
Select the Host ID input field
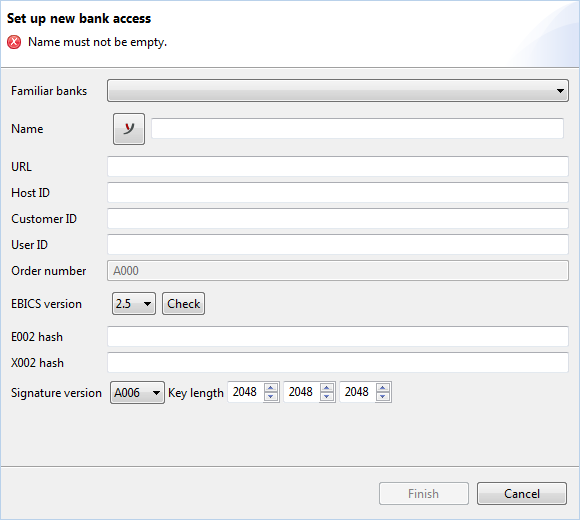(338, 192)
